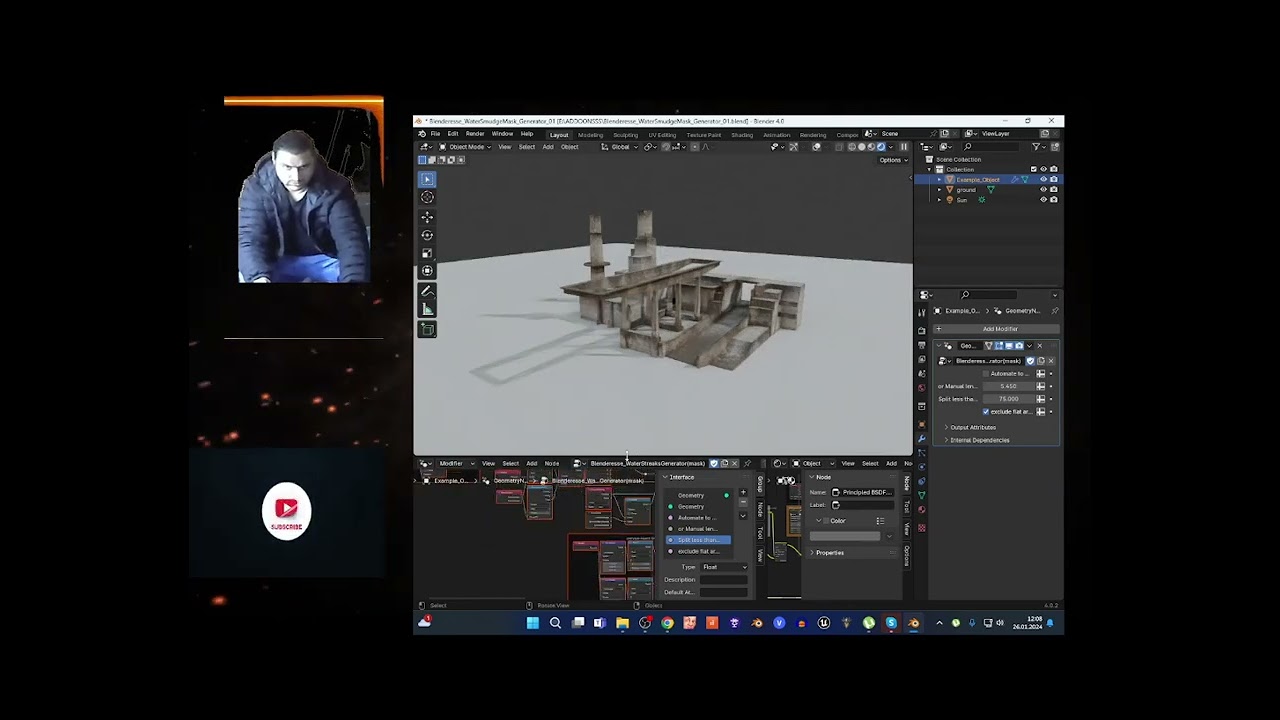Remove the GeometryNodes modifier with X
Screen dimensions: 1280x720
[x=1040, y=346]
